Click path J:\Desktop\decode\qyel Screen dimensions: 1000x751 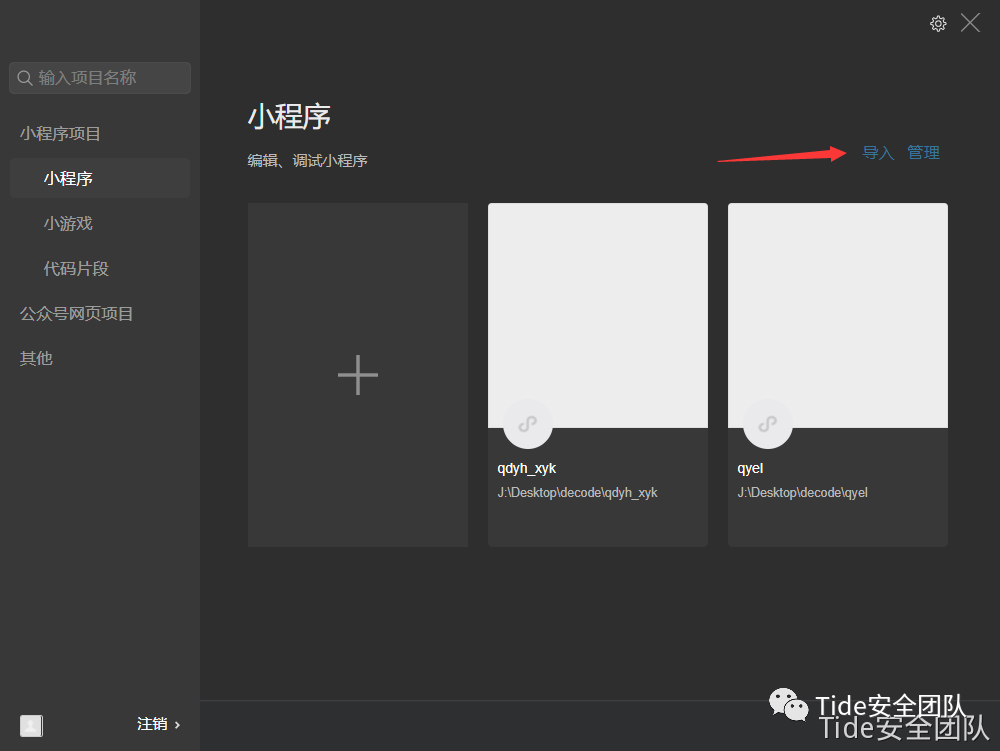tap(802, 493)
